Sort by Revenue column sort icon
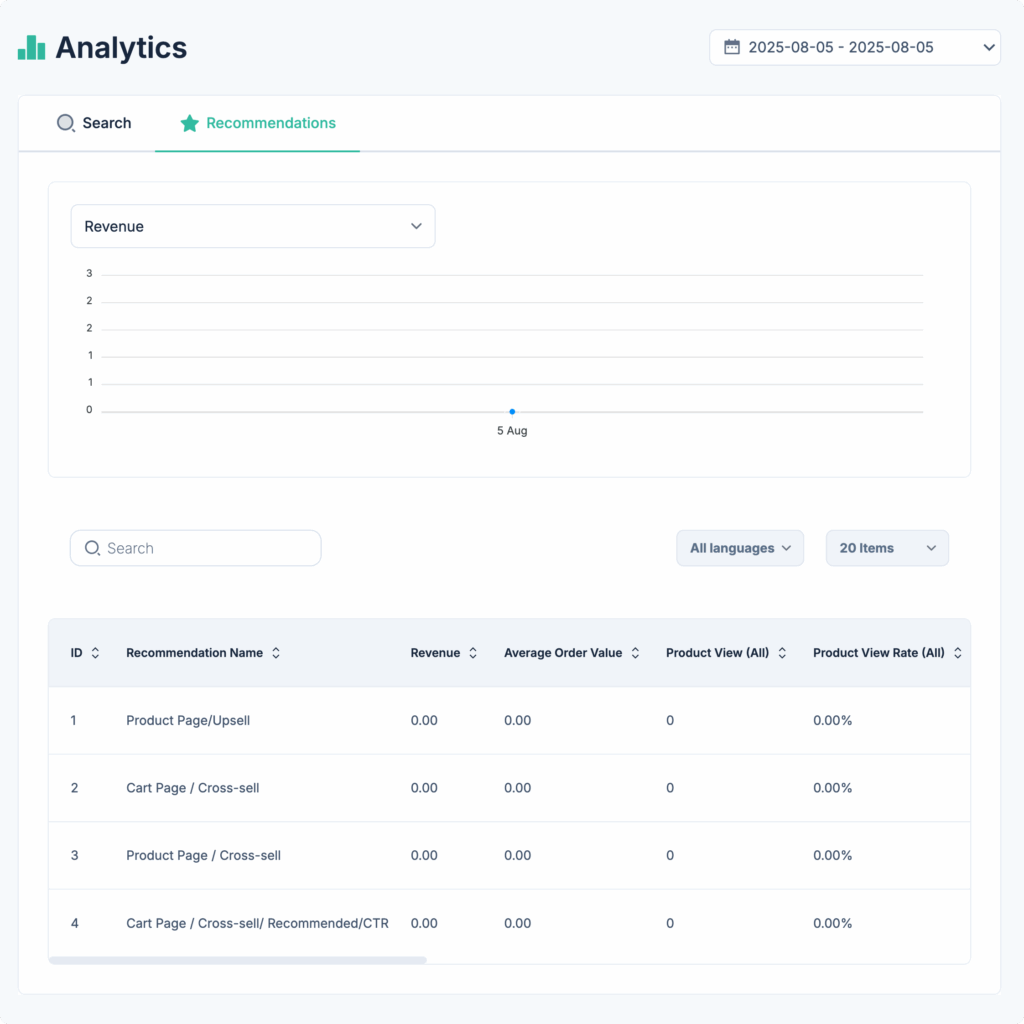Image resolution: width=1024 pixels, height=1024 pixels. point(473,653)
